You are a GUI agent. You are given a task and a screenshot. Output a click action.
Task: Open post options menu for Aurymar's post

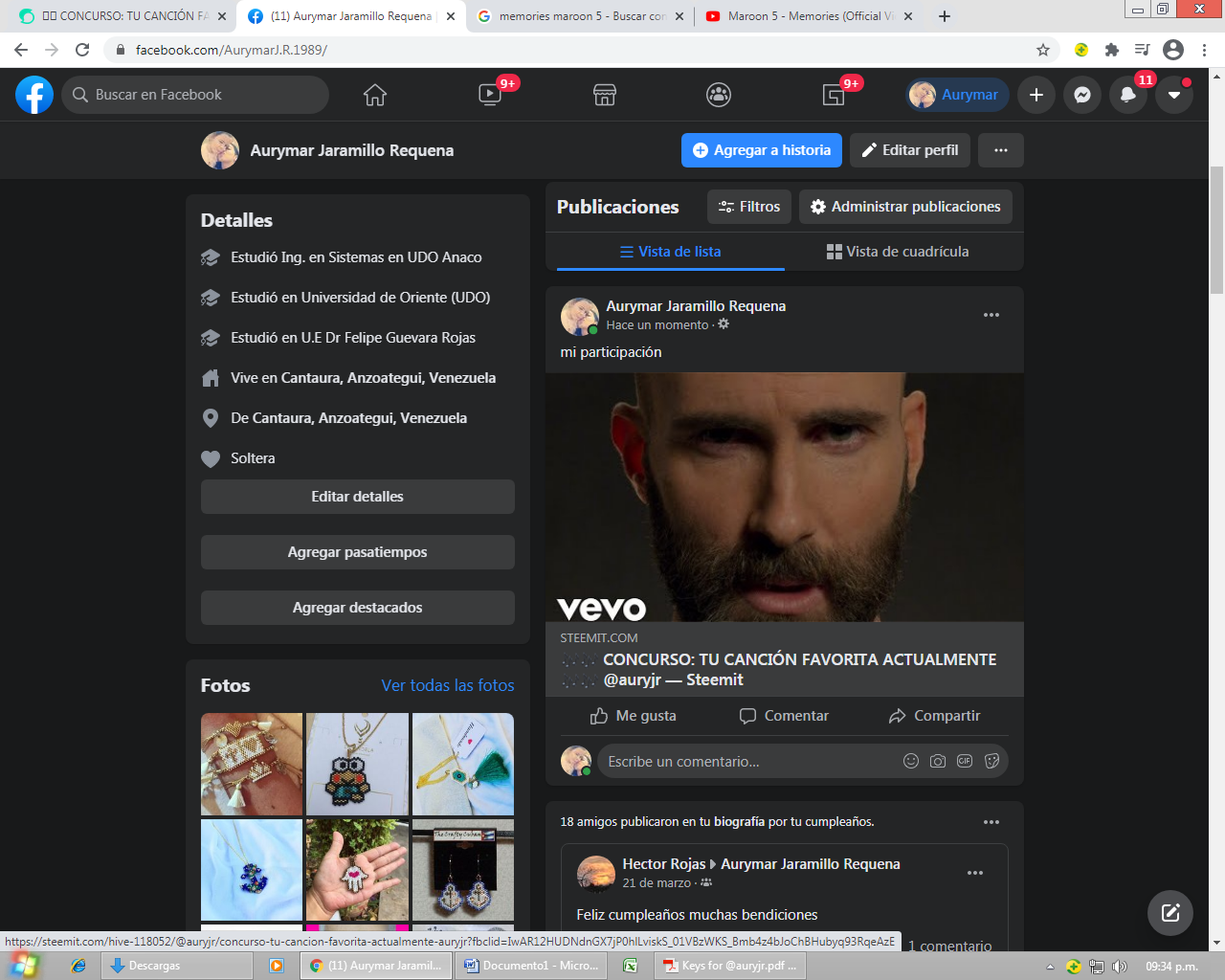click(991, 315)
